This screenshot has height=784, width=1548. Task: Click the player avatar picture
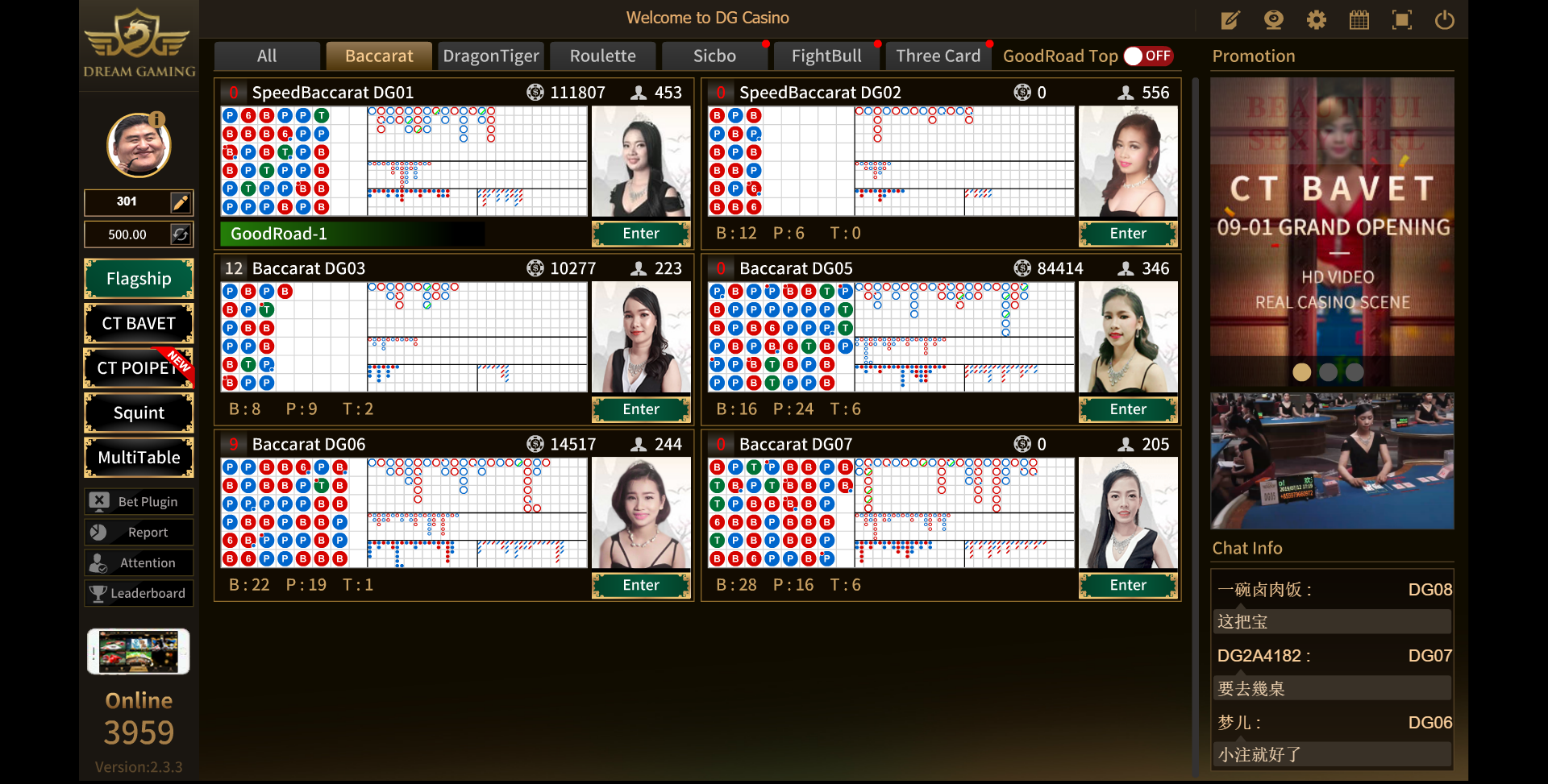(x=139, y=145)
